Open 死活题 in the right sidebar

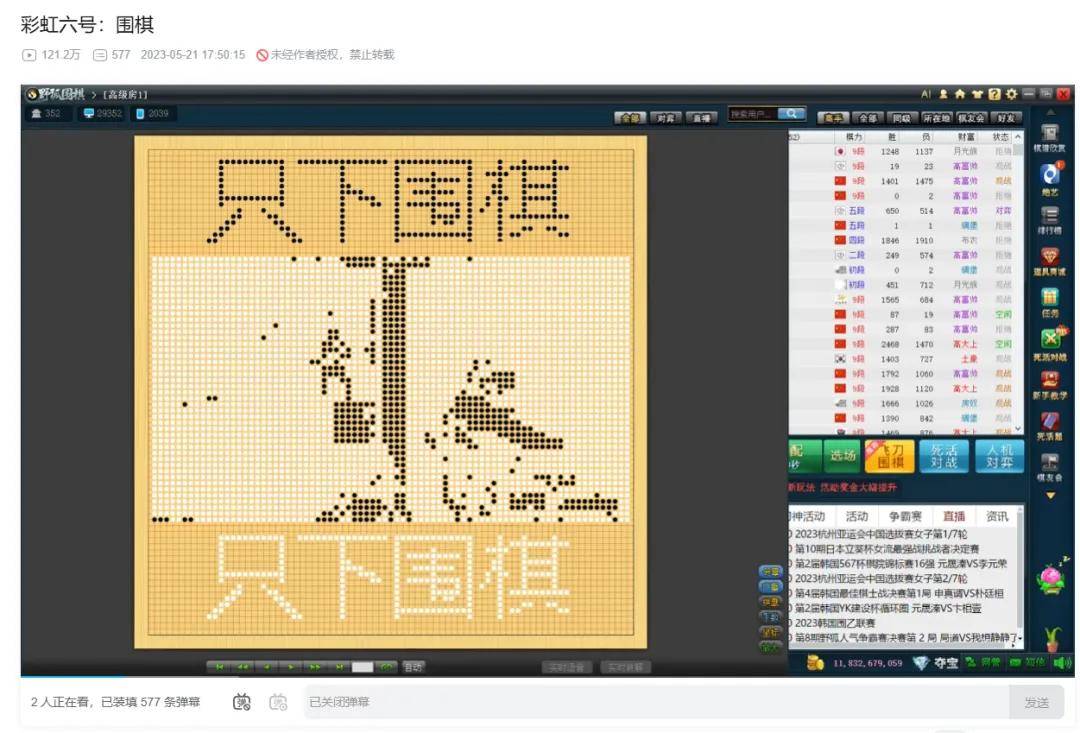(x=1049, y=426)
